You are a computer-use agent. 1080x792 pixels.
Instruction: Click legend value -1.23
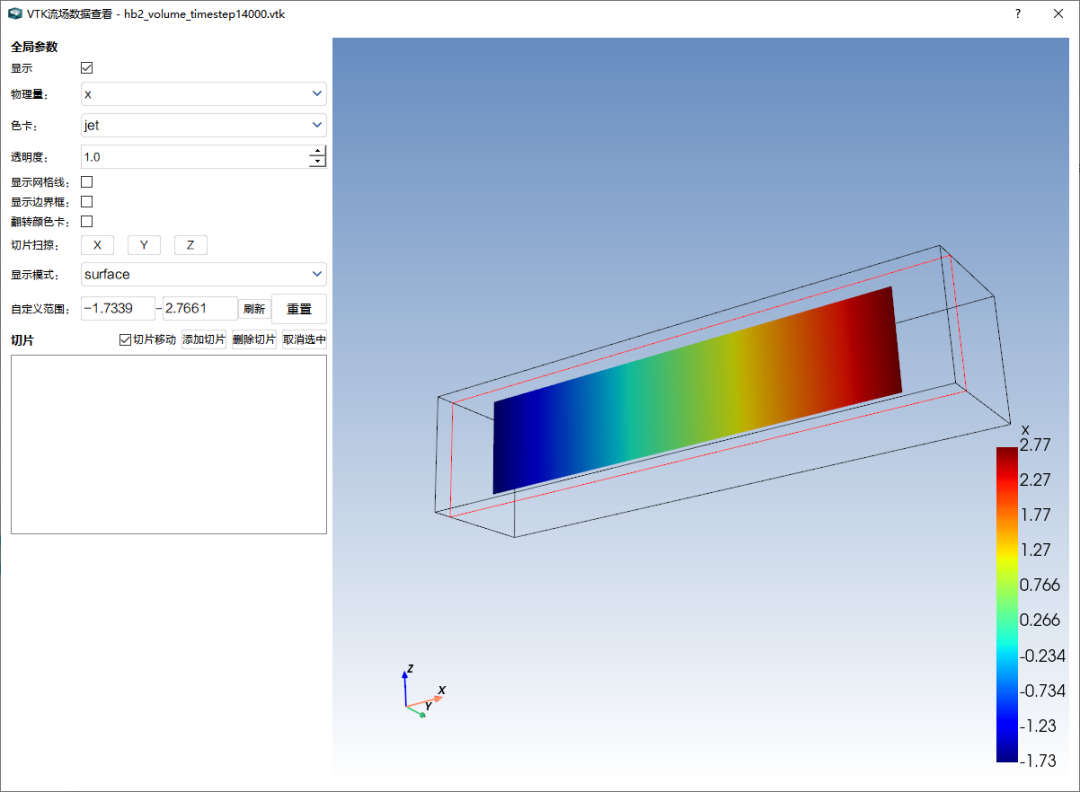(x=1038, y=726)
